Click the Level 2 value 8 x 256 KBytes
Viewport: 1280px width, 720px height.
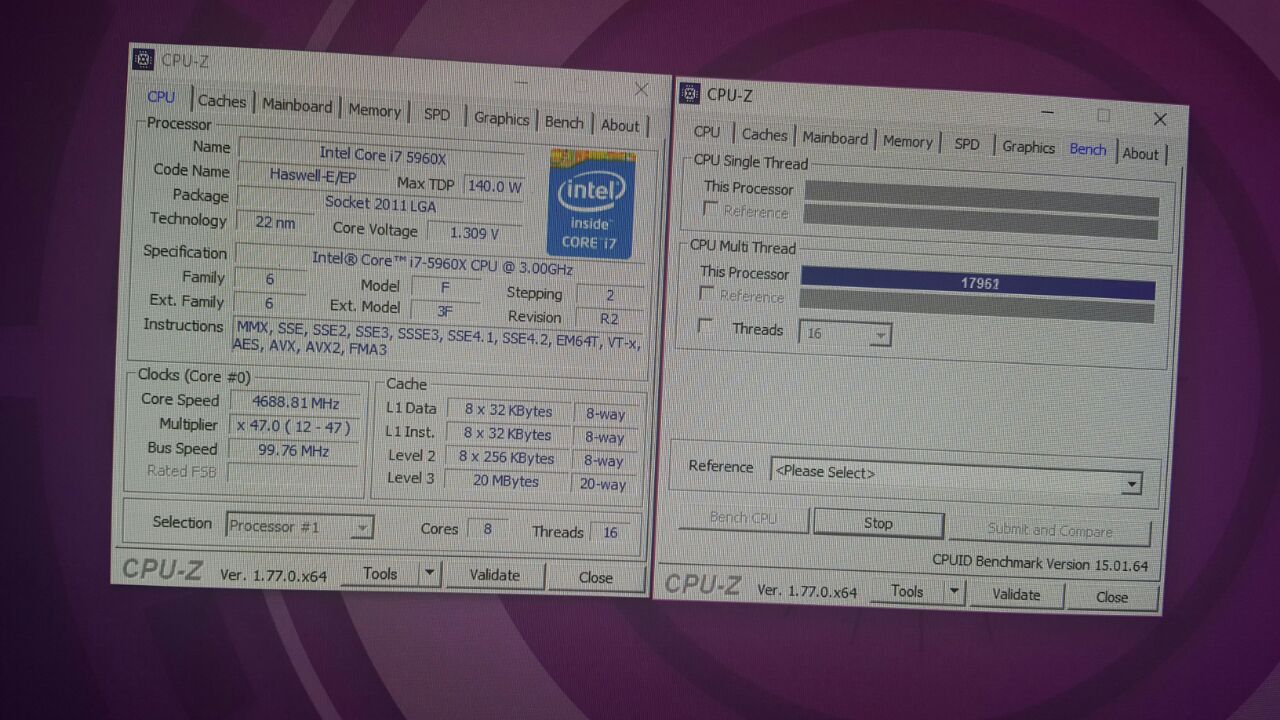(506, 457)
